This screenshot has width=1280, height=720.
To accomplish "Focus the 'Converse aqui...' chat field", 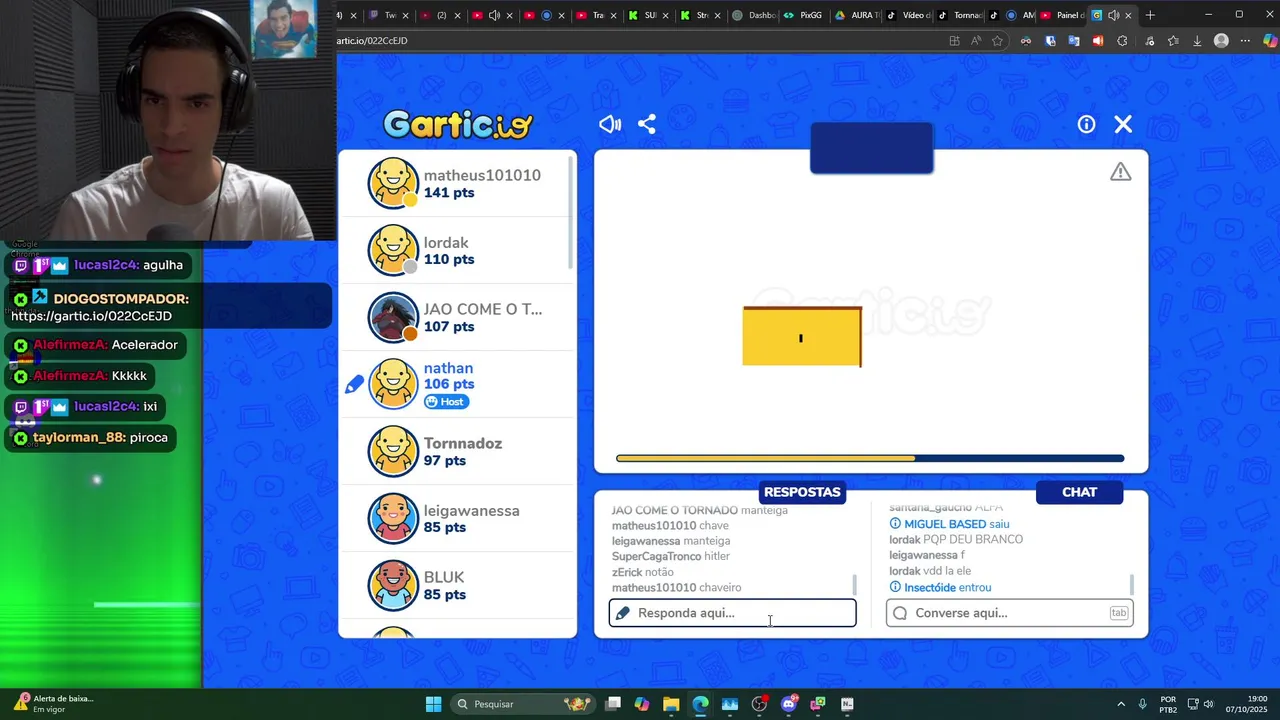I will tap(1010, 613).
